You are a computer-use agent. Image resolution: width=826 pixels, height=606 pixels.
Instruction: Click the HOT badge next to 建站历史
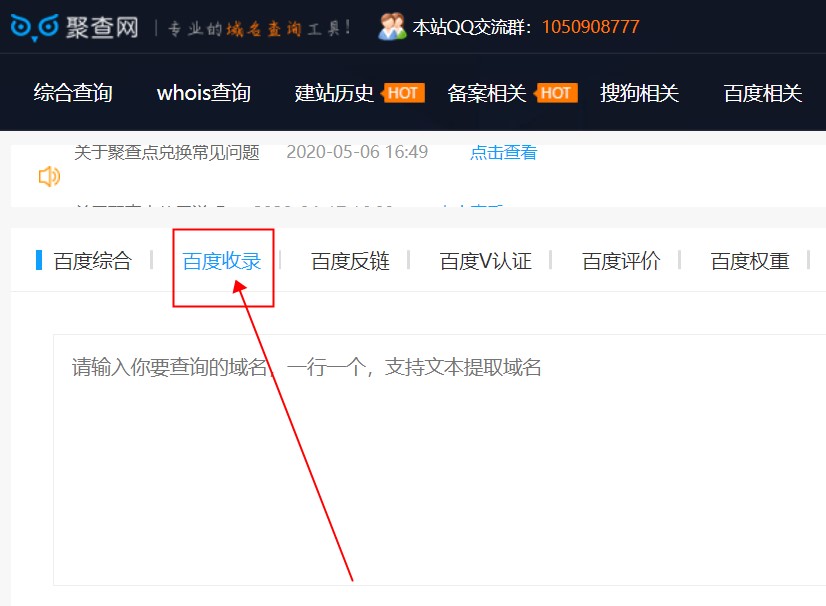pos(402,92)
